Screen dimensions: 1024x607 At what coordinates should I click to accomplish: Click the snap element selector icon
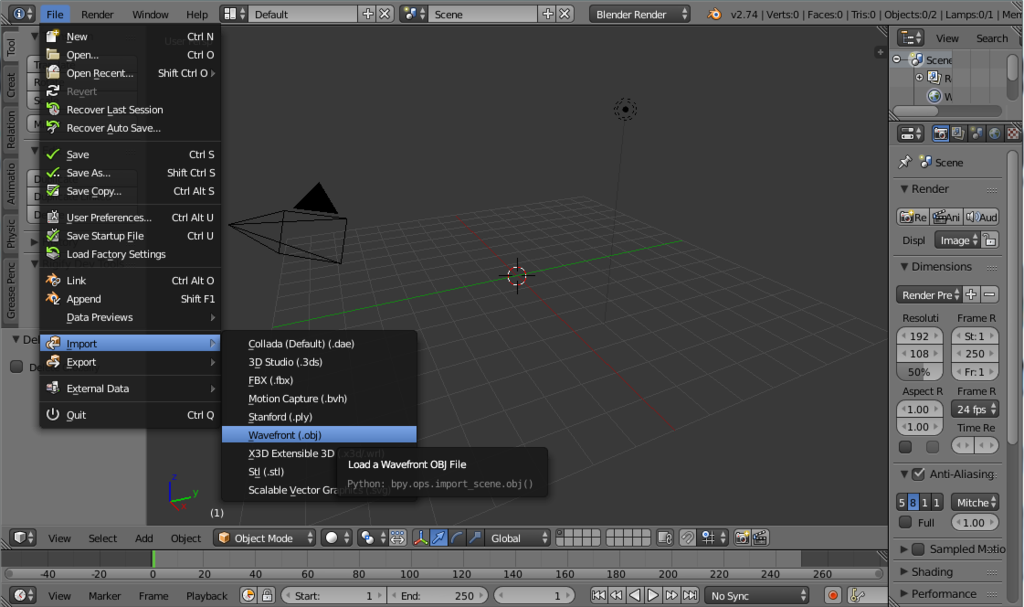click(x=712, y=538)
